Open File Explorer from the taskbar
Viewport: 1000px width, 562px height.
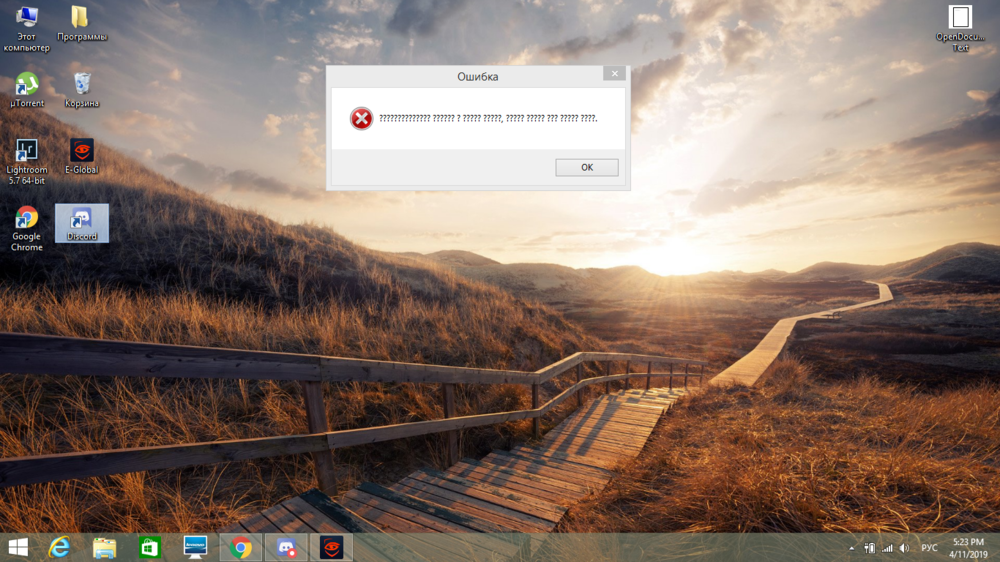pyautogui.click(x=104, y=547)
